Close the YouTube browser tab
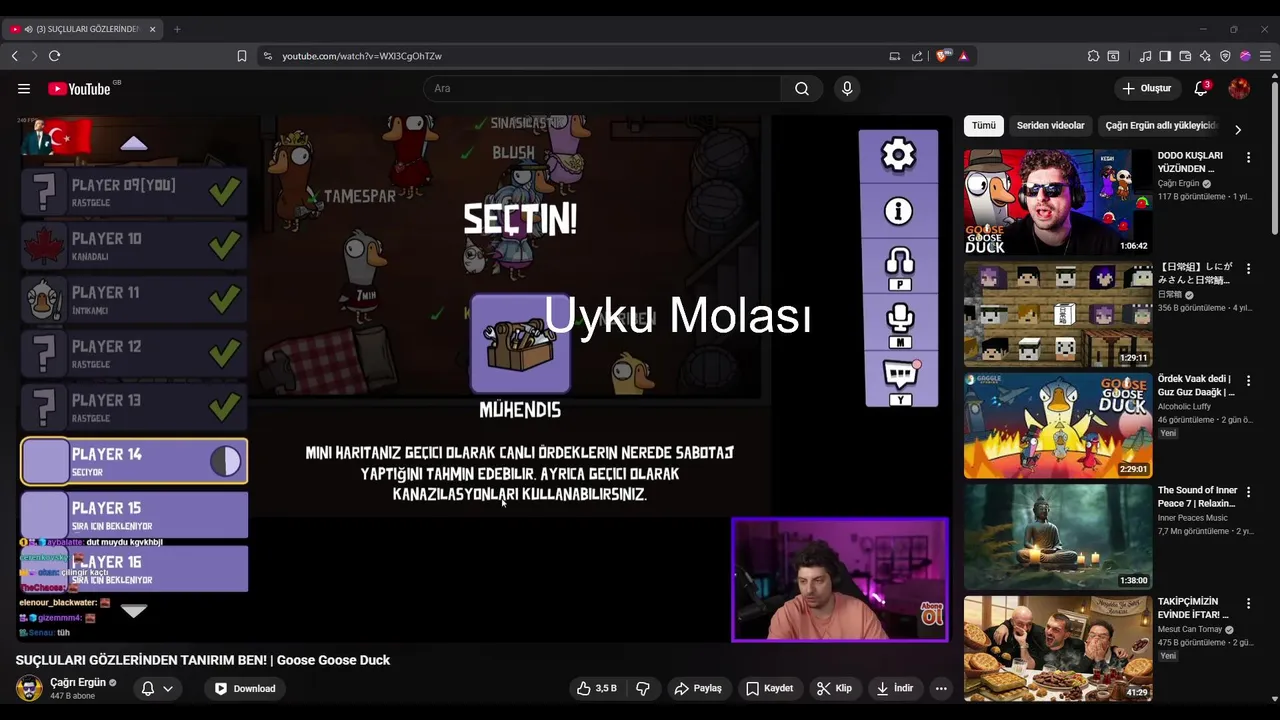The width and height of the screenshot is (1280, 720). [153, 29]
